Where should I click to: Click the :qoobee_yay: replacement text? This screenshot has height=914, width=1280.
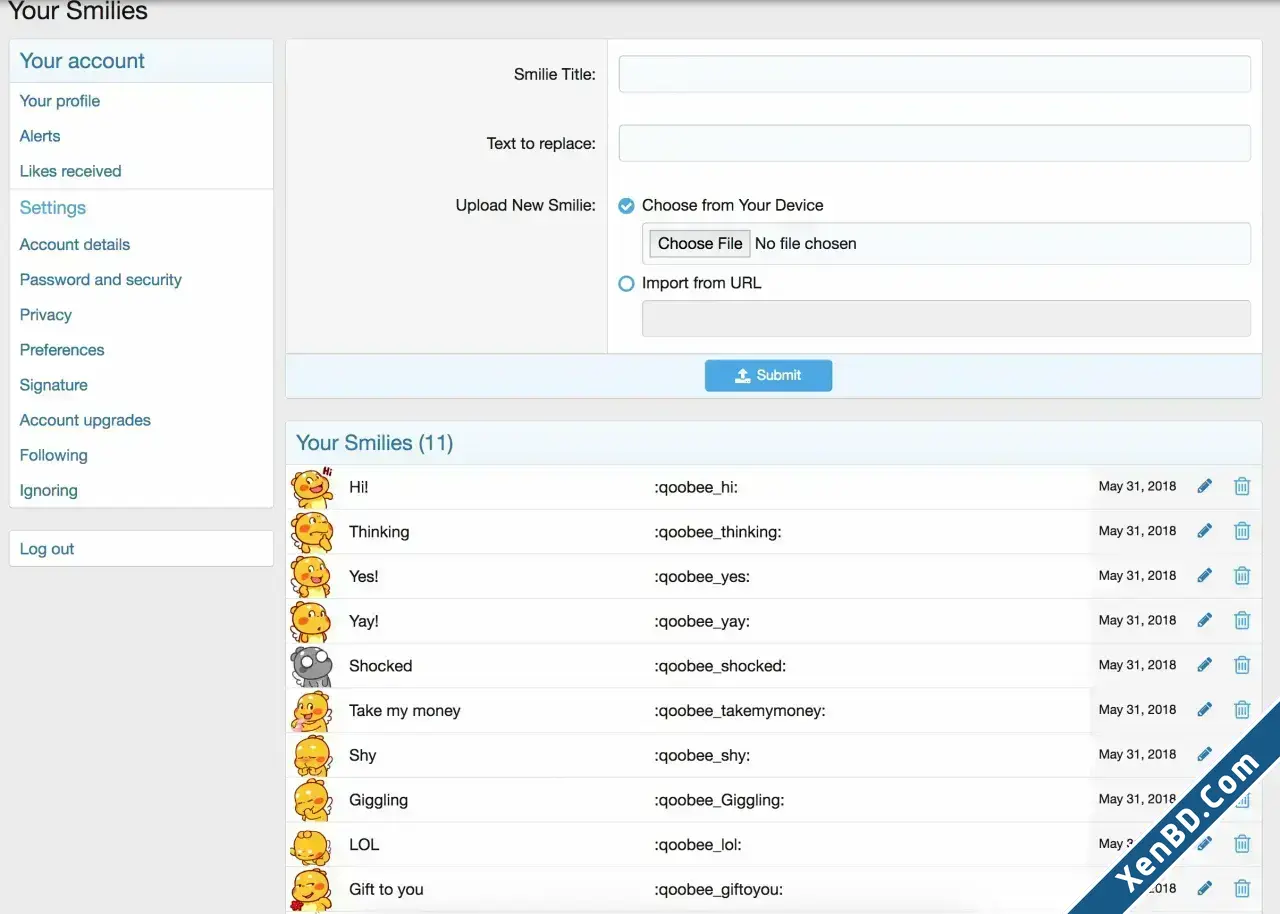point(702,621)
